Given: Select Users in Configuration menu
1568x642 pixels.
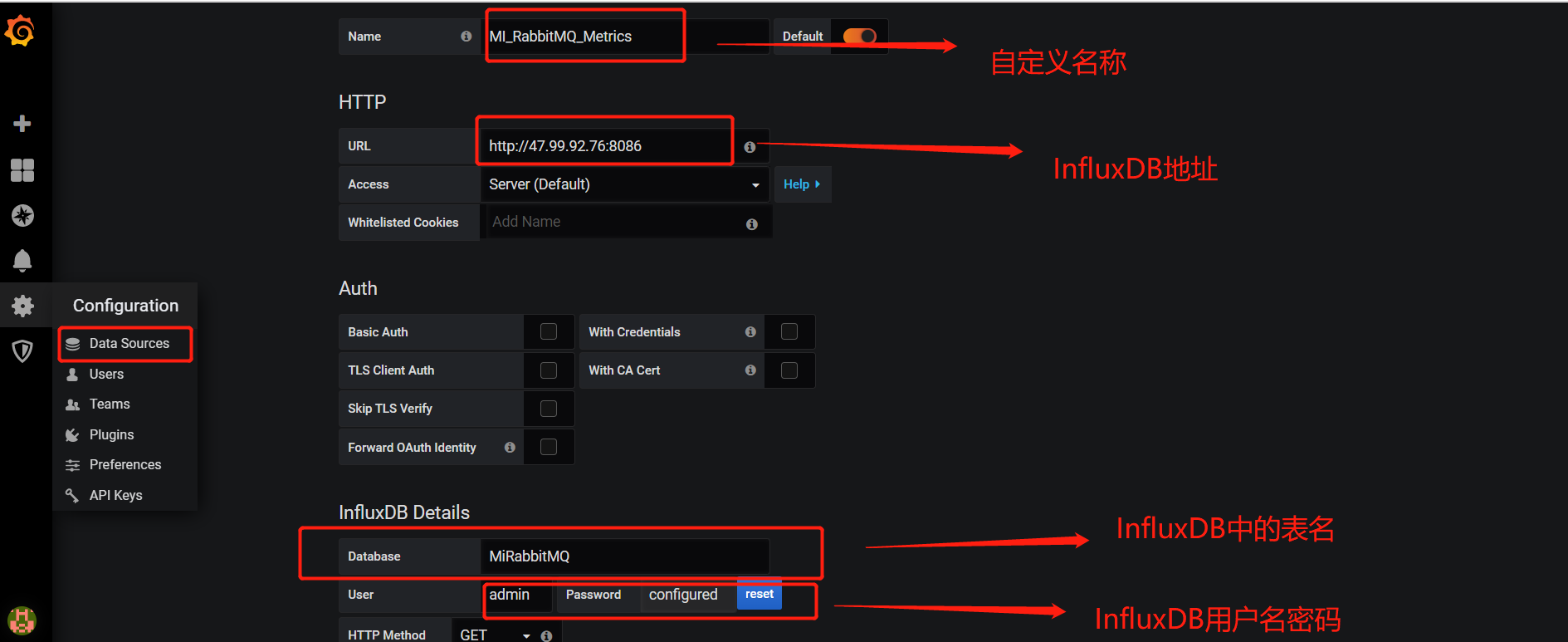Looking at the screenshot, I should (106, 375).
